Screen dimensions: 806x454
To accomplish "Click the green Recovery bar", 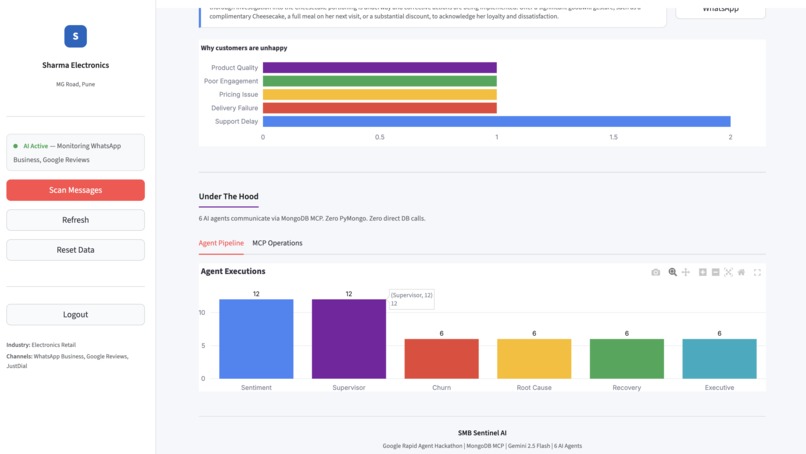I will tap(627, 359).
